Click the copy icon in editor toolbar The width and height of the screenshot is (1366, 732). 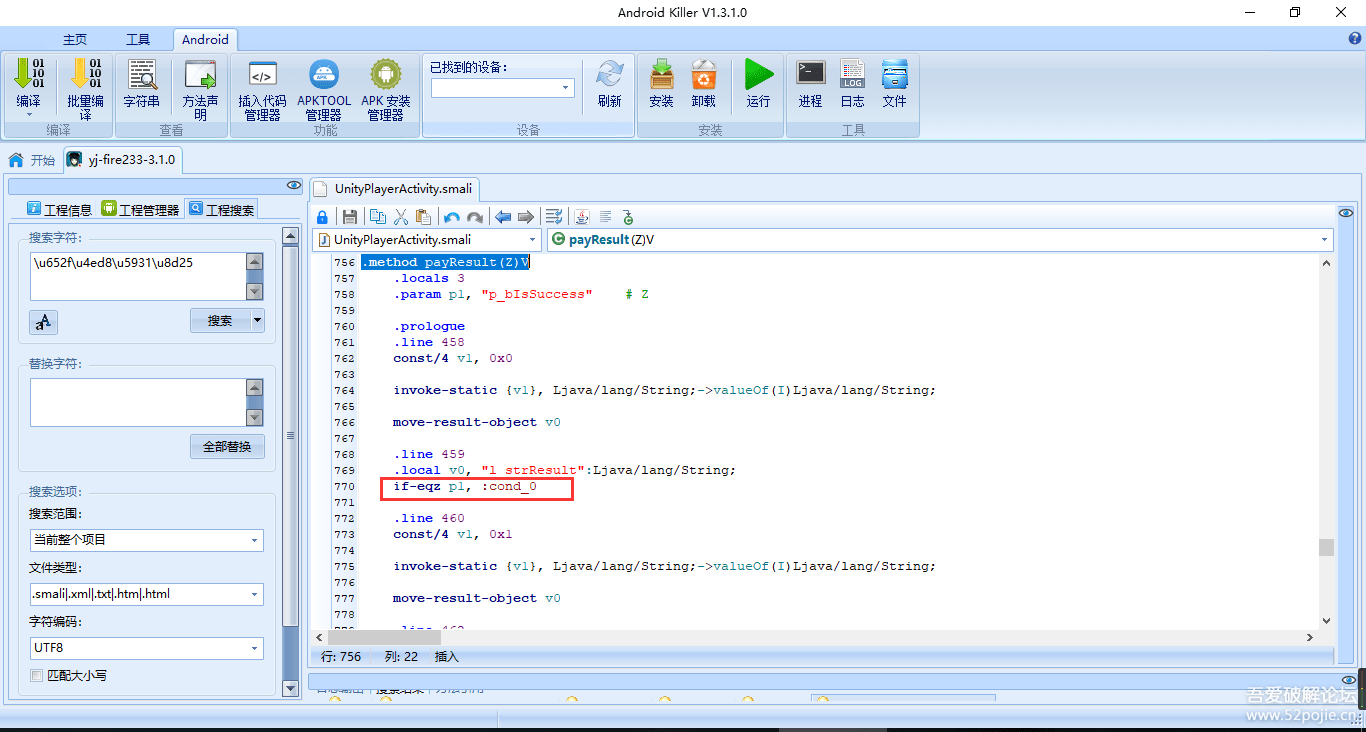coord(378,217)
